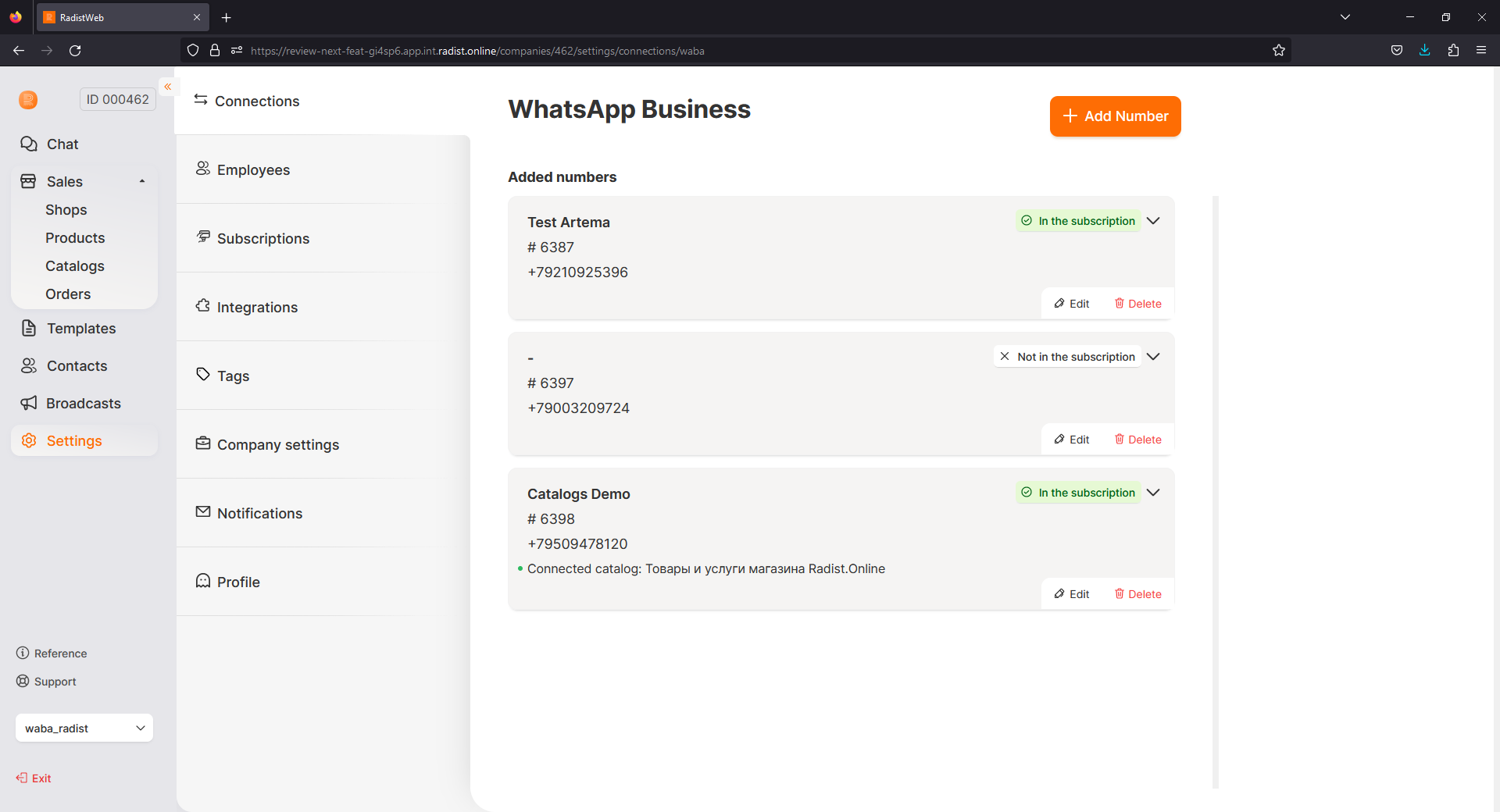This screenshot has height=812, width=1500.
Task: Expand the Catalogs Demo number card
Action: (1153, 493)
